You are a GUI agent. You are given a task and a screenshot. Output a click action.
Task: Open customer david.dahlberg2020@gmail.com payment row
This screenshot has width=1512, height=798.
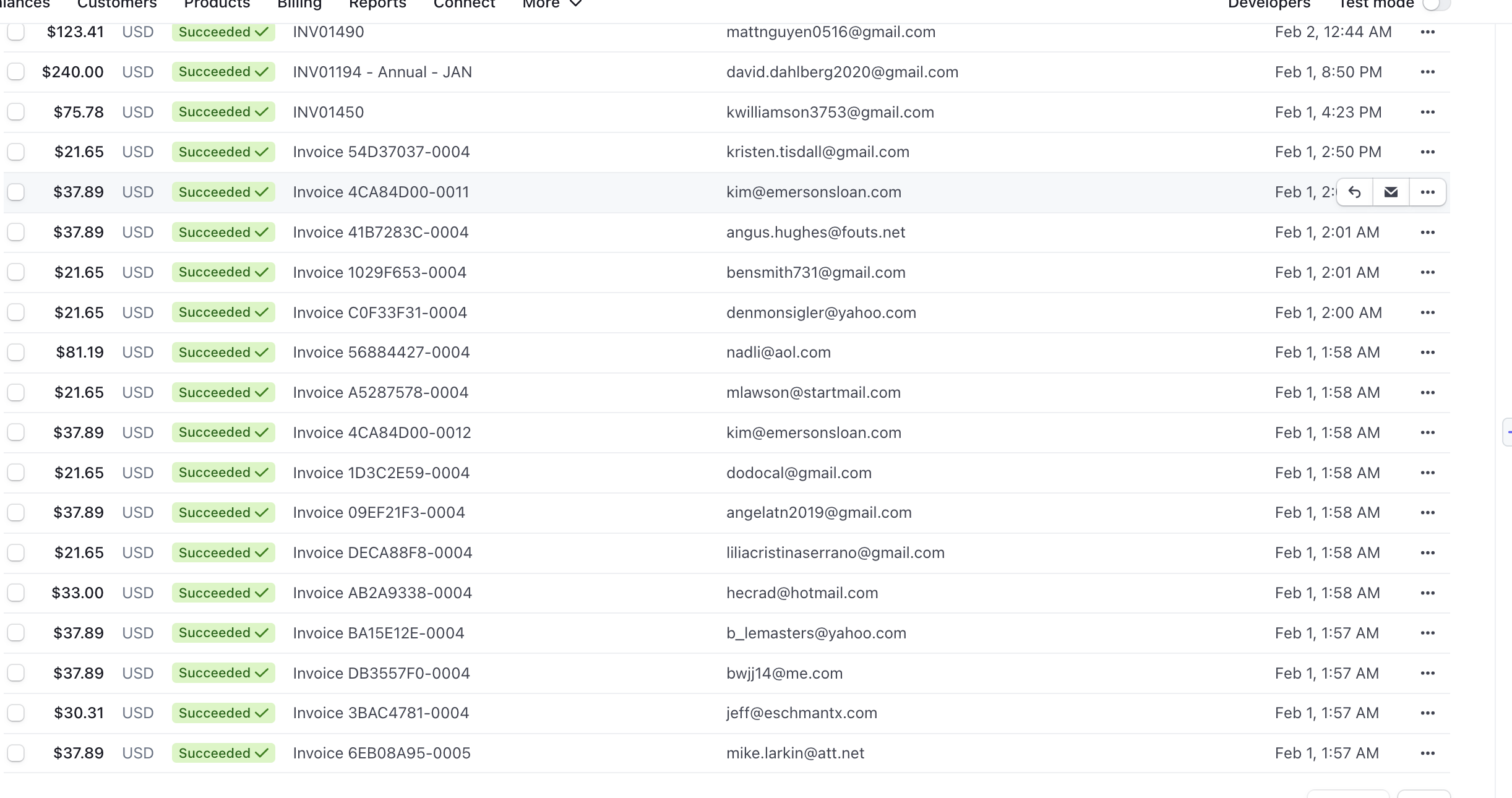pos(842,72)
